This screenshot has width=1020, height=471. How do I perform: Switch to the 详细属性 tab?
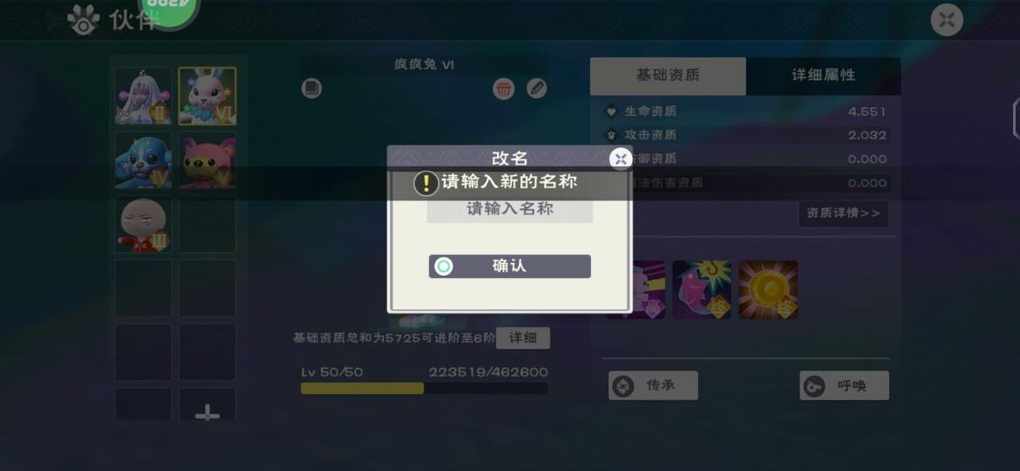point(824,75)
